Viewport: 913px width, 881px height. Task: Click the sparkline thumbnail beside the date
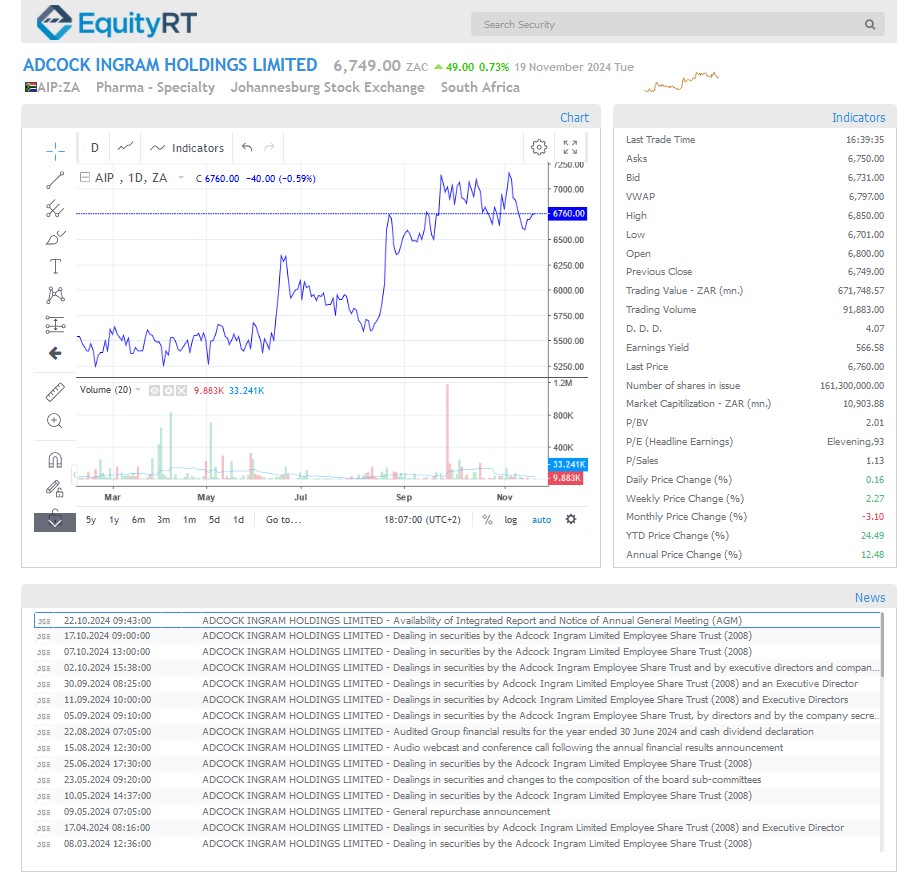coord(682,82)
